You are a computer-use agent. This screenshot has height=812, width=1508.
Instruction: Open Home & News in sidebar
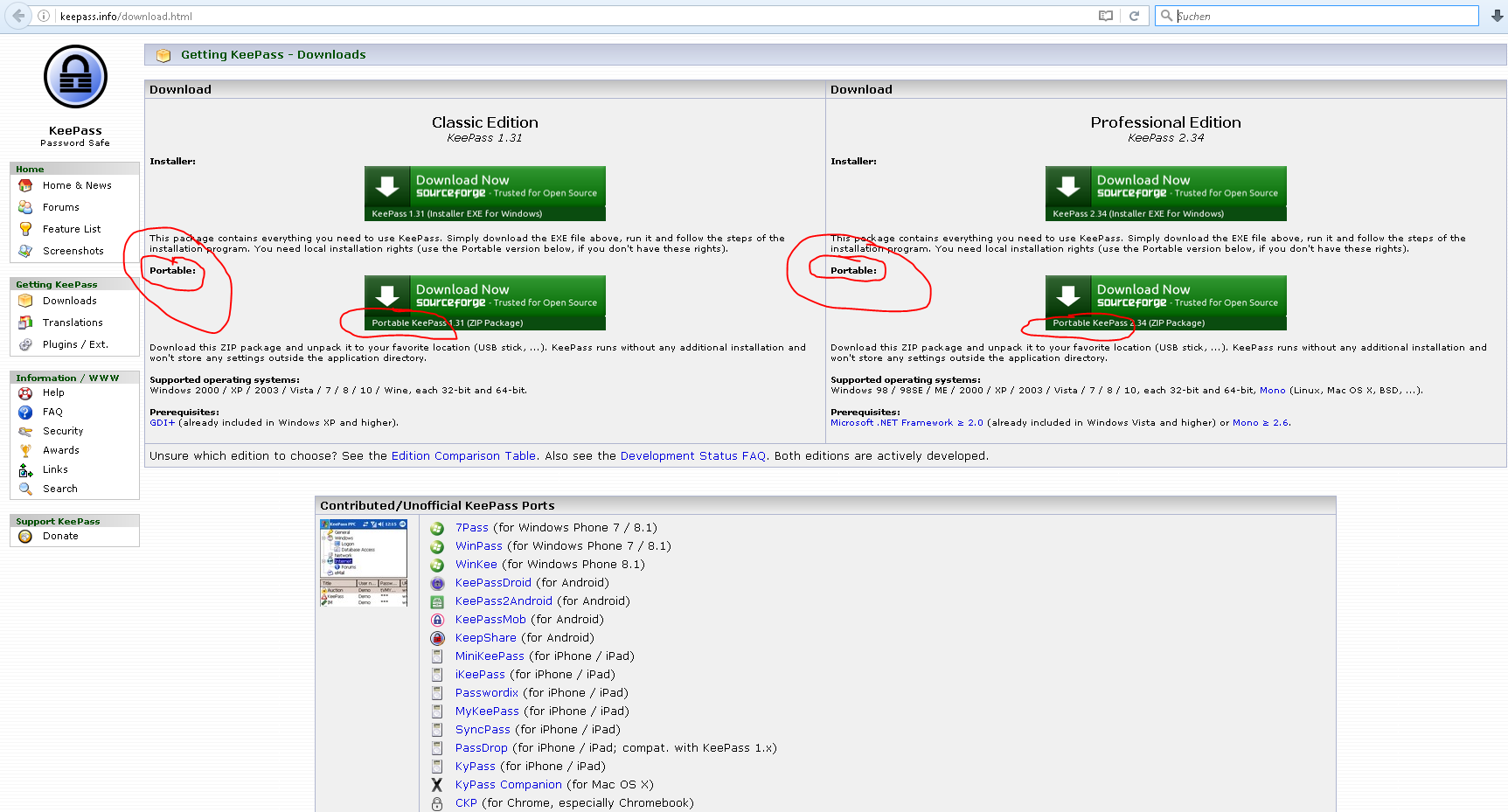[x=77, y=185]
